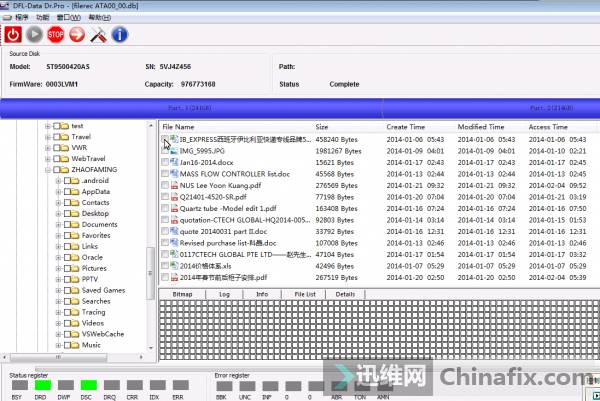The height and width of the screenshot is (401, 600).
Task: Click tree scrollbar up arrow
Action: 151,126
